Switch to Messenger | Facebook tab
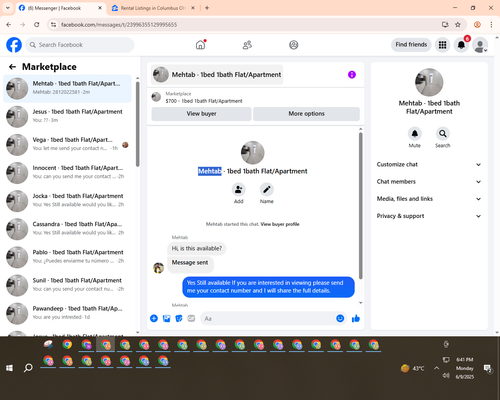500x400 pixels. tap(60, 8)
